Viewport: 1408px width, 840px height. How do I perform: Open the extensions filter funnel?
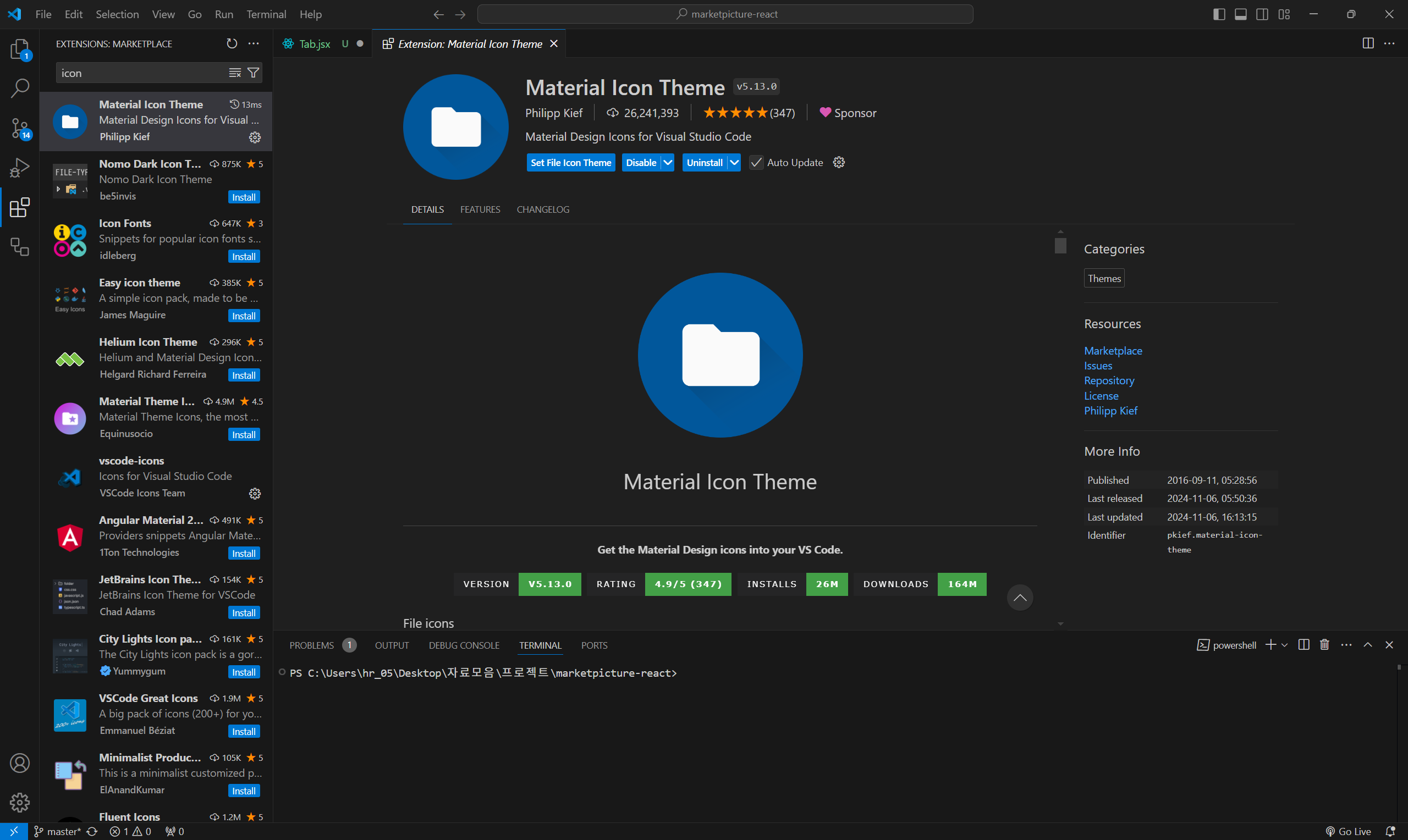[x=254, y=73]
